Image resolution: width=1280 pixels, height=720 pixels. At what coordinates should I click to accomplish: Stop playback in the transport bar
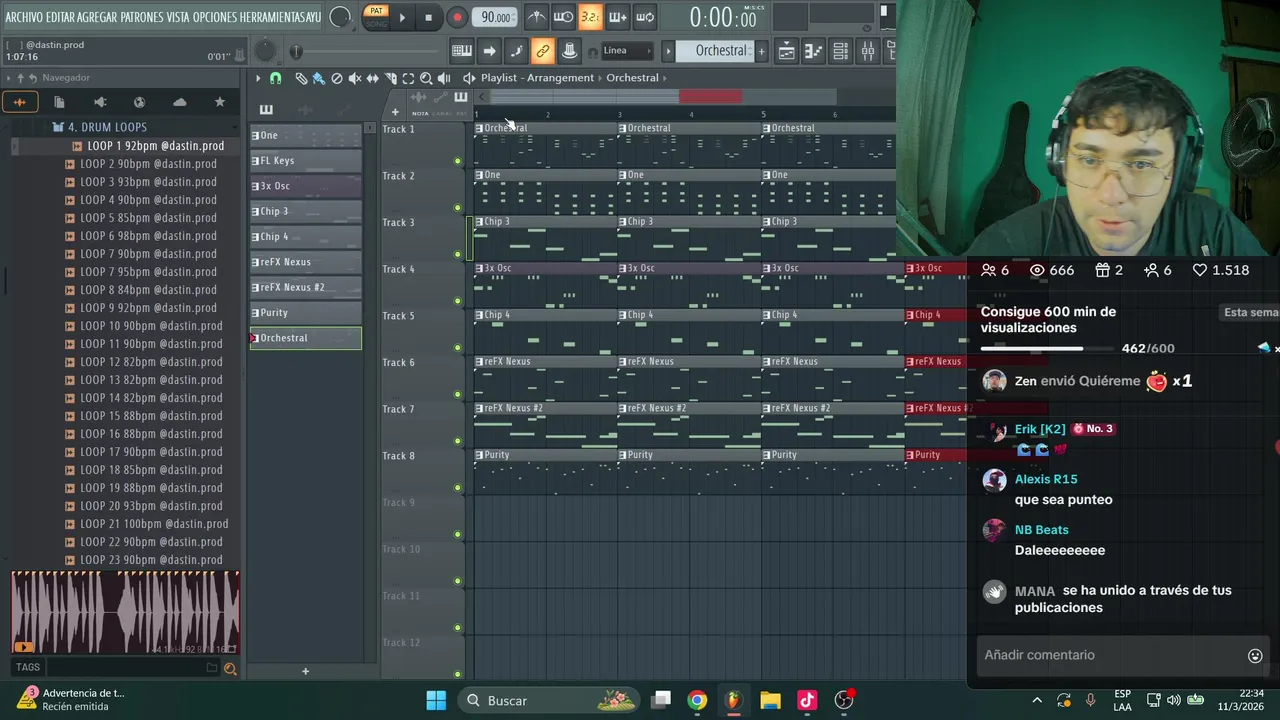point(428,17)
